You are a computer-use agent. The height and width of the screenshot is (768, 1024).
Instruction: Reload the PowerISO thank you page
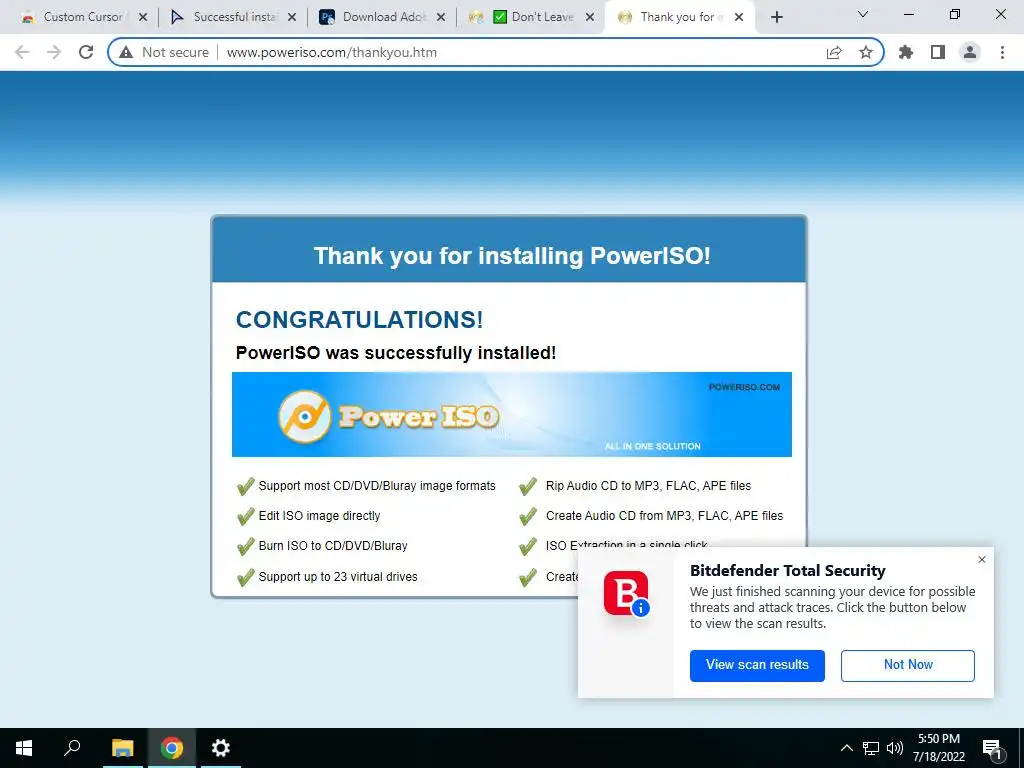86,52
